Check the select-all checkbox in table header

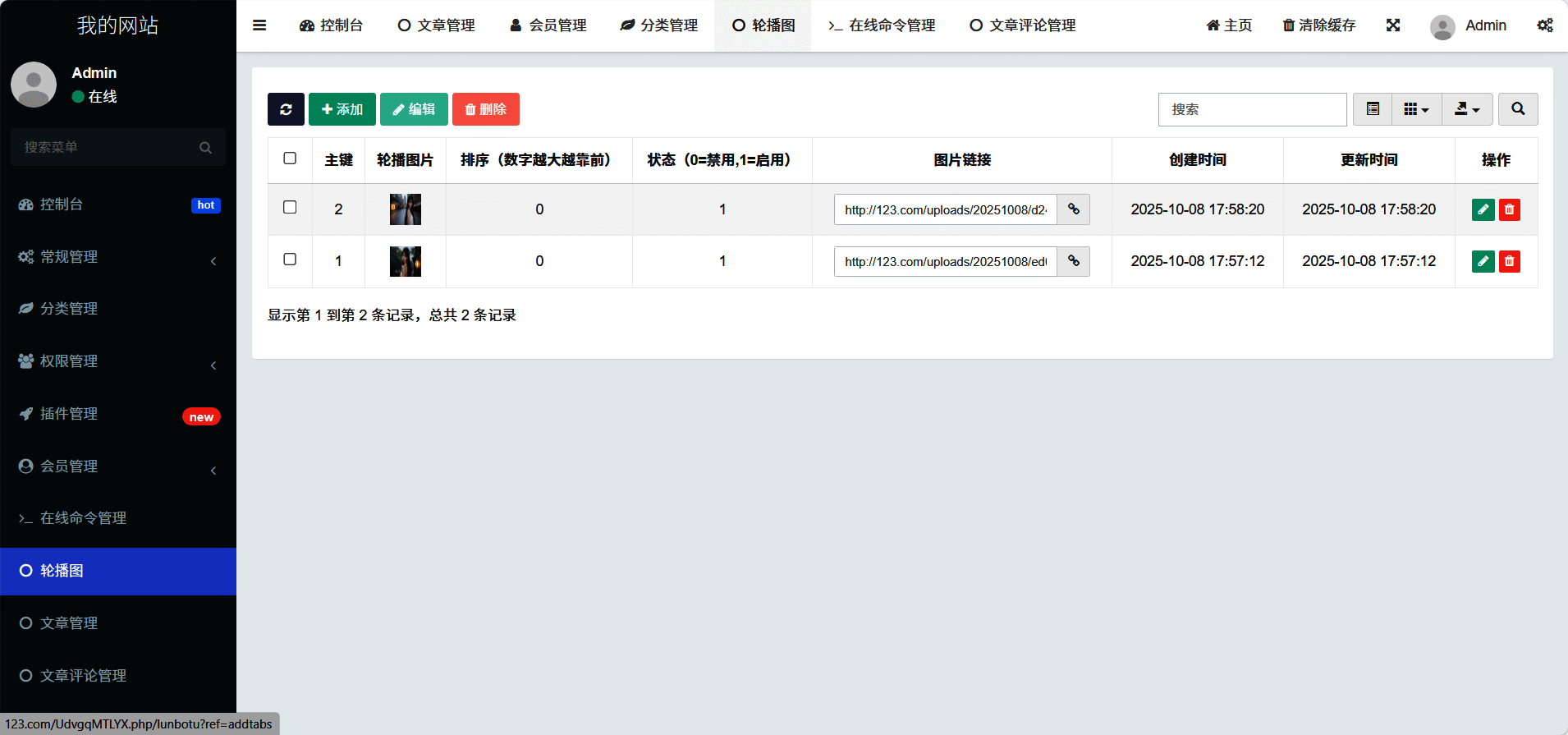(290, 158)
